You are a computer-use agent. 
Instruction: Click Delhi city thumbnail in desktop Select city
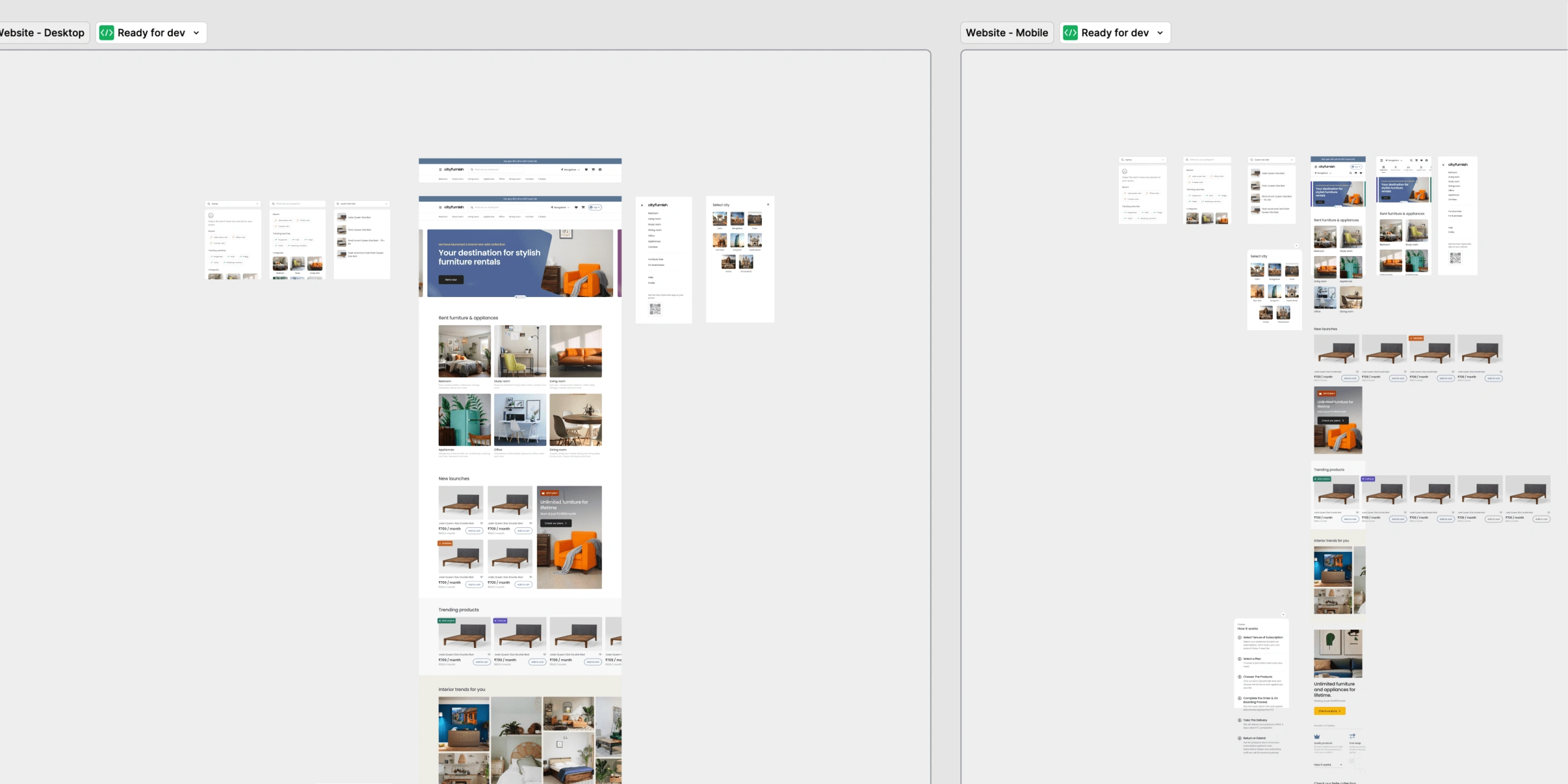pyautogui.click(x=720, y=219)
